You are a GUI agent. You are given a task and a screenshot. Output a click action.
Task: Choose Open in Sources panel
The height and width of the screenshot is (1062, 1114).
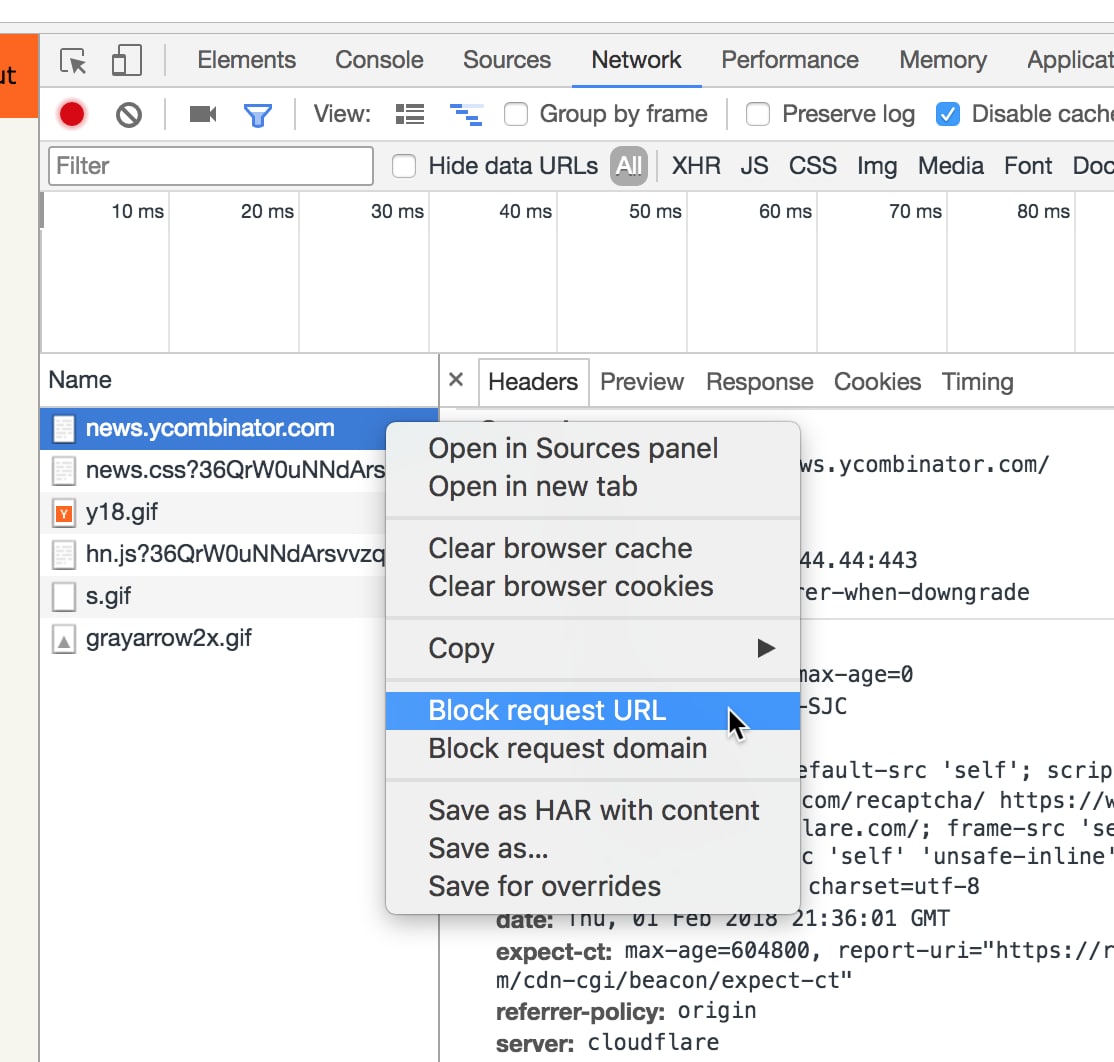point(593,449)
